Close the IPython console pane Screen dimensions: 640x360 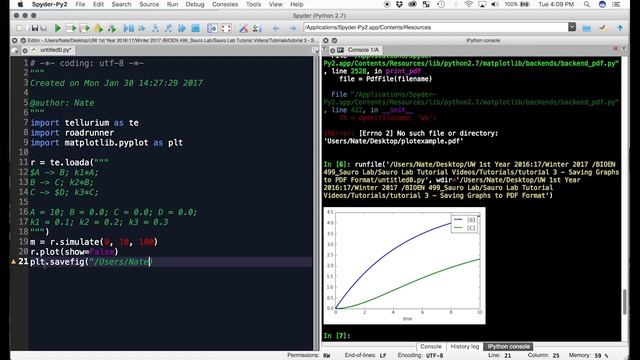pyautogui.click(x=326, y=40)
